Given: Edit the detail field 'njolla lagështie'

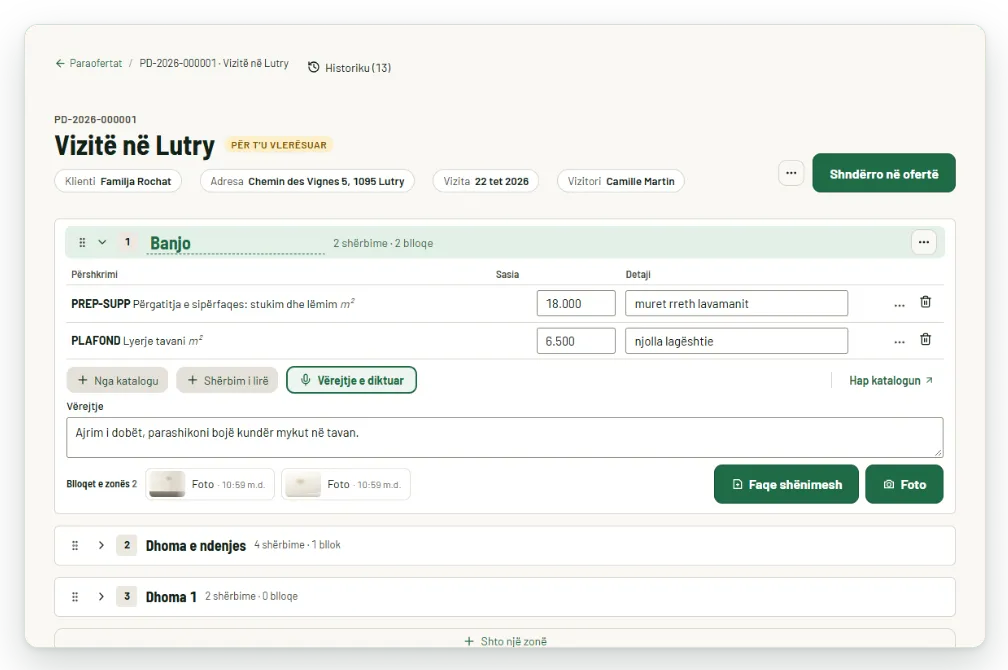Looking at the screenshot, I should point(737,341).
